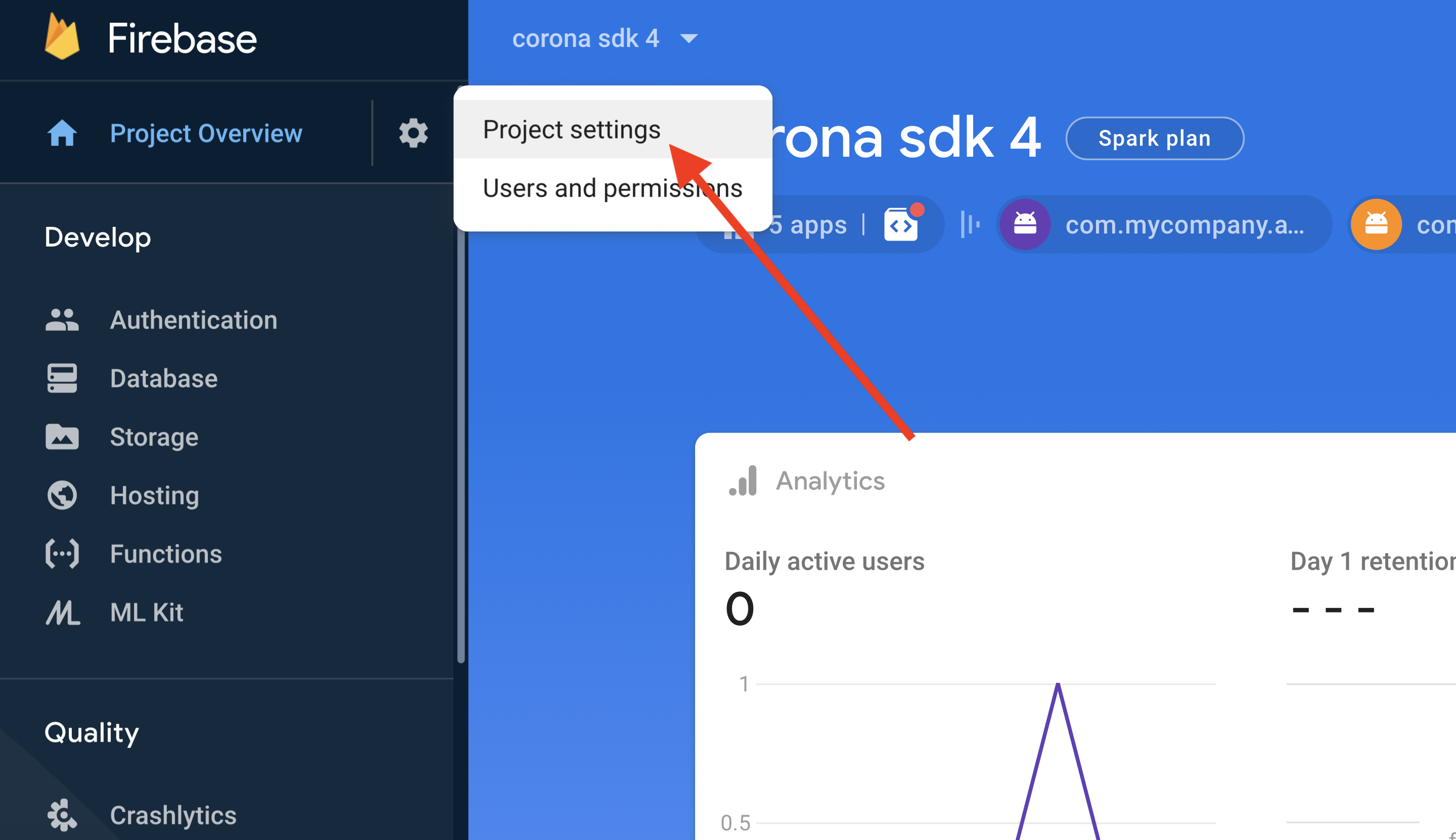Open Project Overview page

206,133
